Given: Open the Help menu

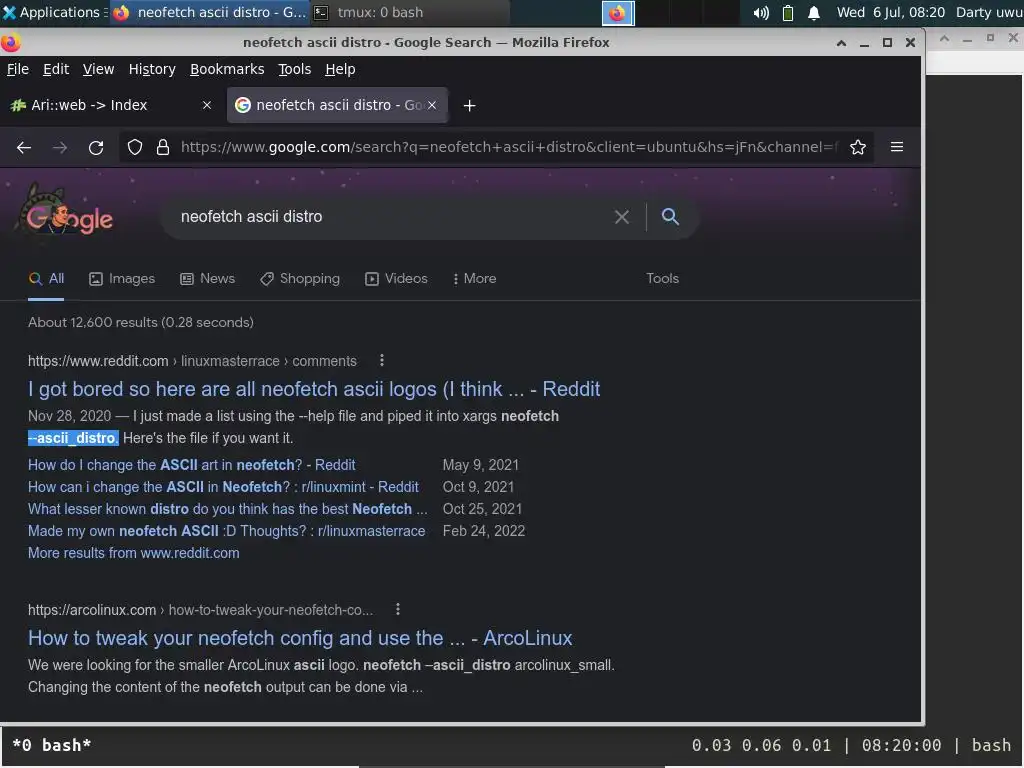Looking at the screenshot, I should pyautogui.click(x=340, y=69).
